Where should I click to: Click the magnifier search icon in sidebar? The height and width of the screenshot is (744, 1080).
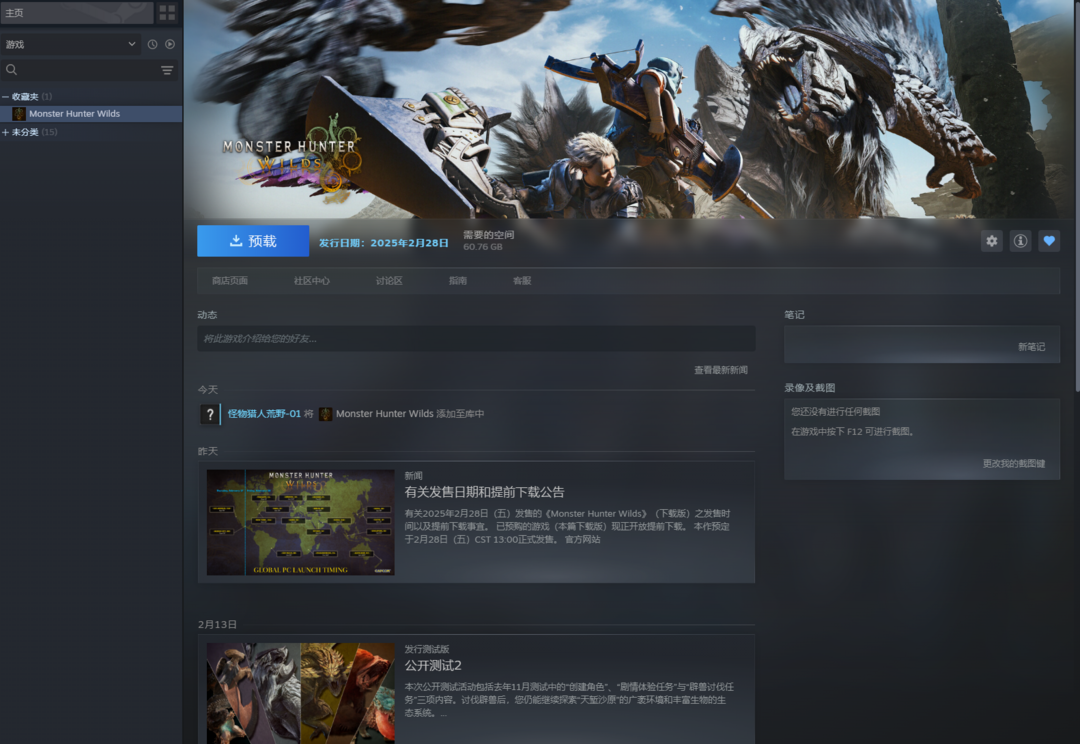coord(12,70)
